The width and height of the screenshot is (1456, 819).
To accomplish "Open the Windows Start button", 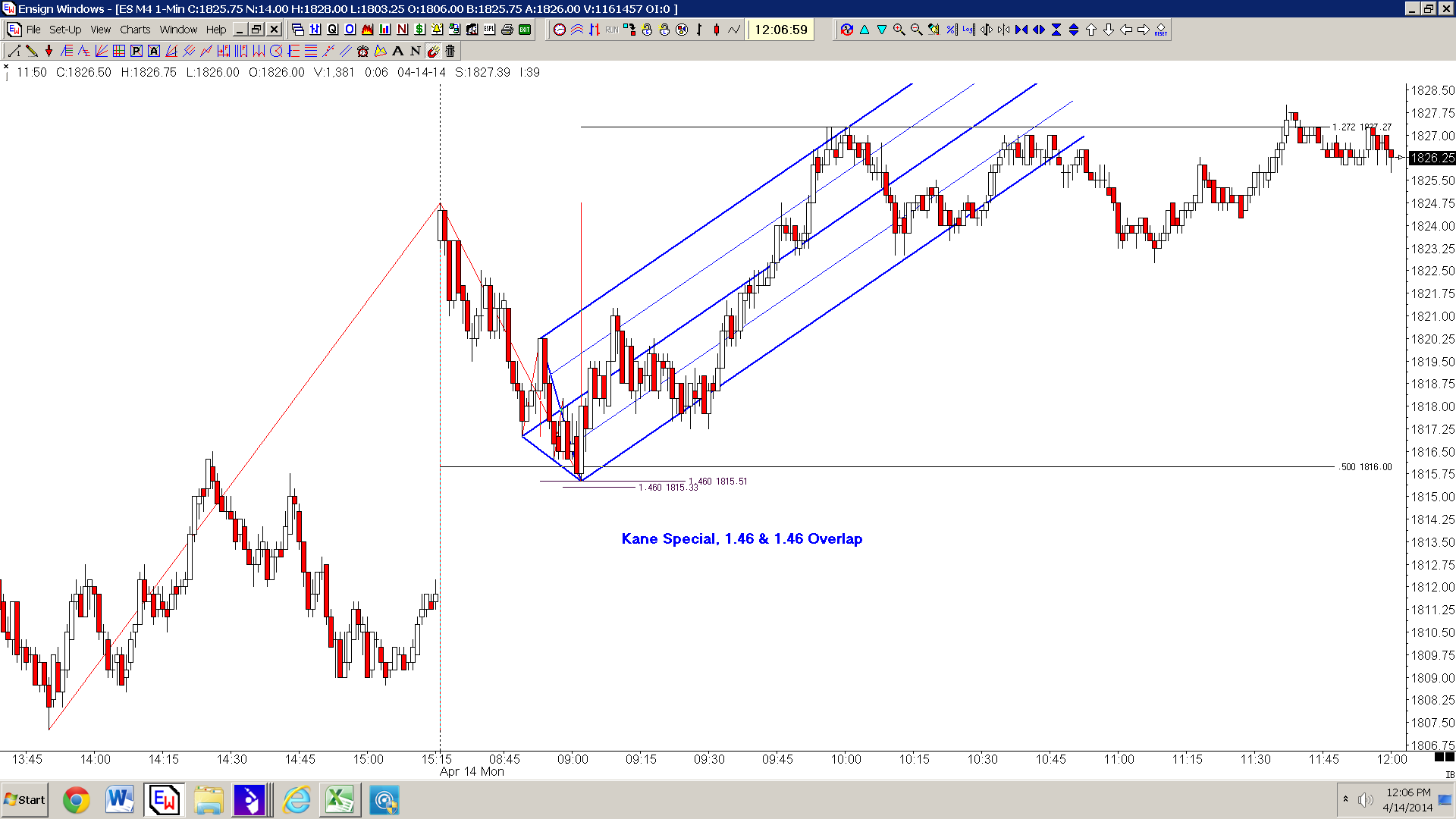I will (x=24, y=800).
